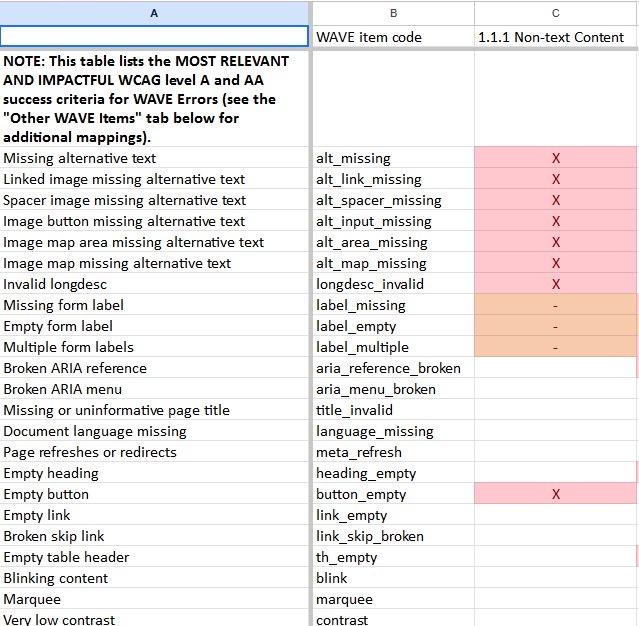Select 'Missing or uninformative page title' cell
Screen dimensions: 639x626
pos(154,410)
